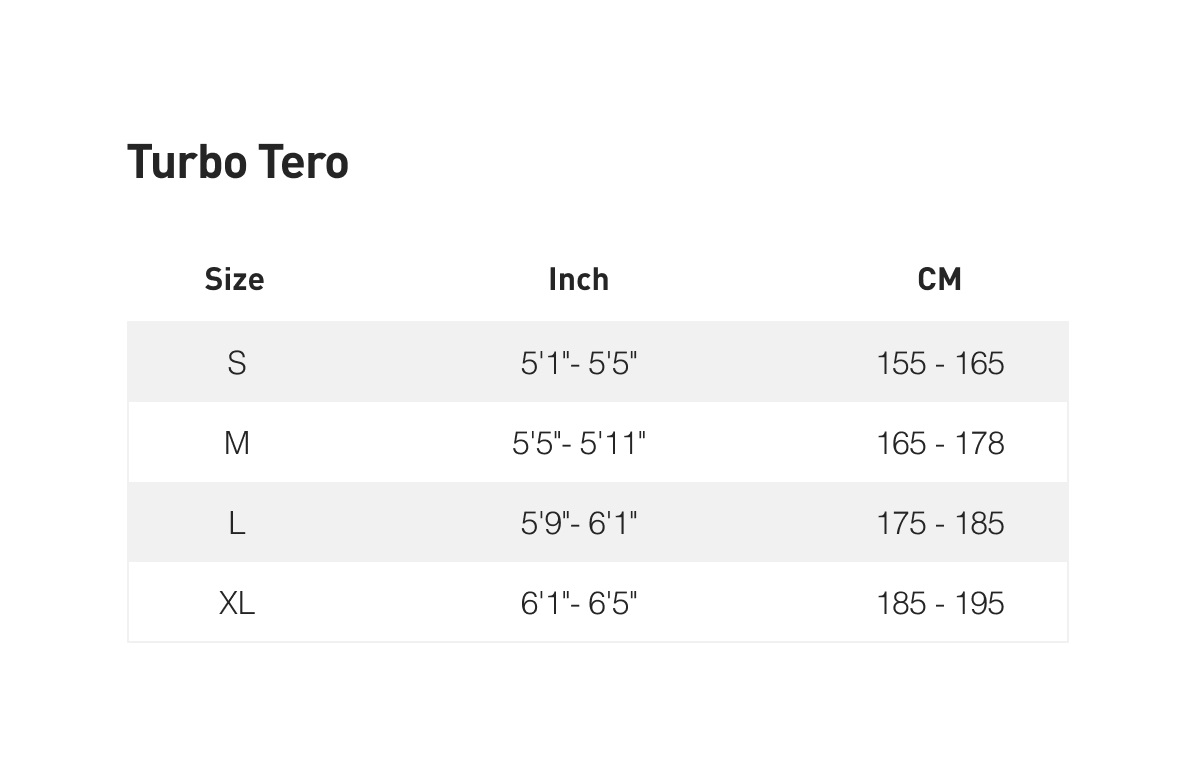The image size is (1194, 782).
Task: Click size M cell
Action: (x=237, y=443)
